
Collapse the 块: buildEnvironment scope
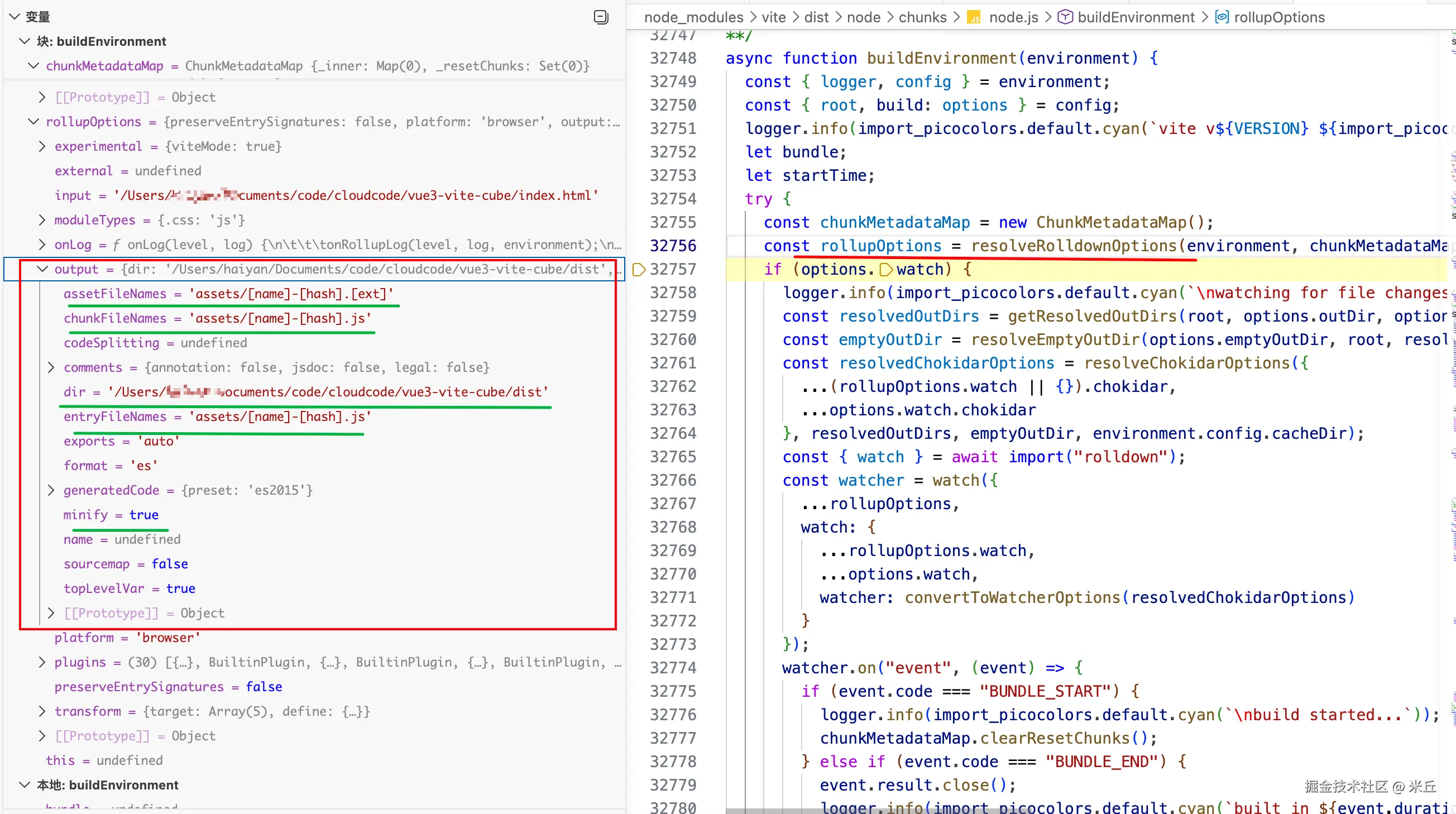(25, 41)
